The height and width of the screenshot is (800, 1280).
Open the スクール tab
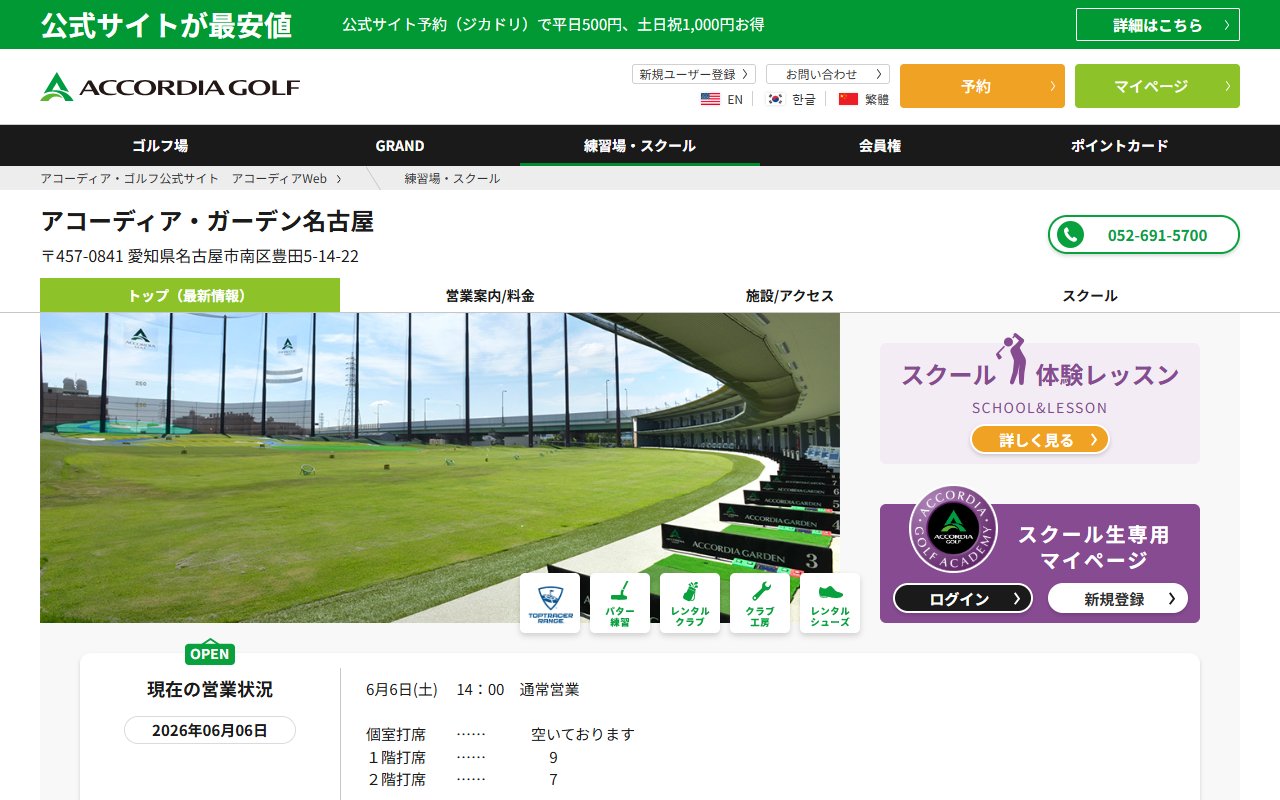(x=1090, y=296)
